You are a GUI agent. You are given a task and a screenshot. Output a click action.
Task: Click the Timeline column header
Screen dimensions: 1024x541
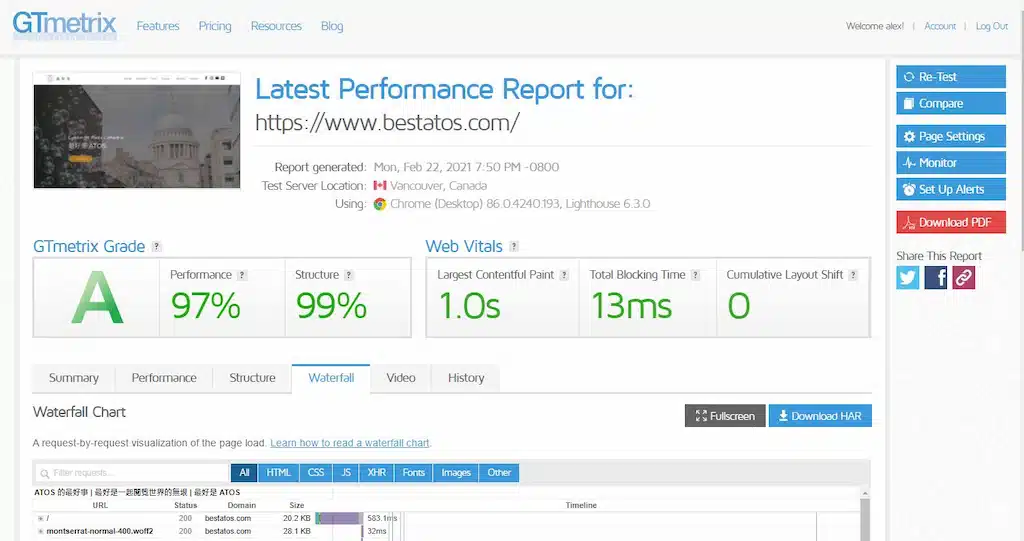(581, 505)
